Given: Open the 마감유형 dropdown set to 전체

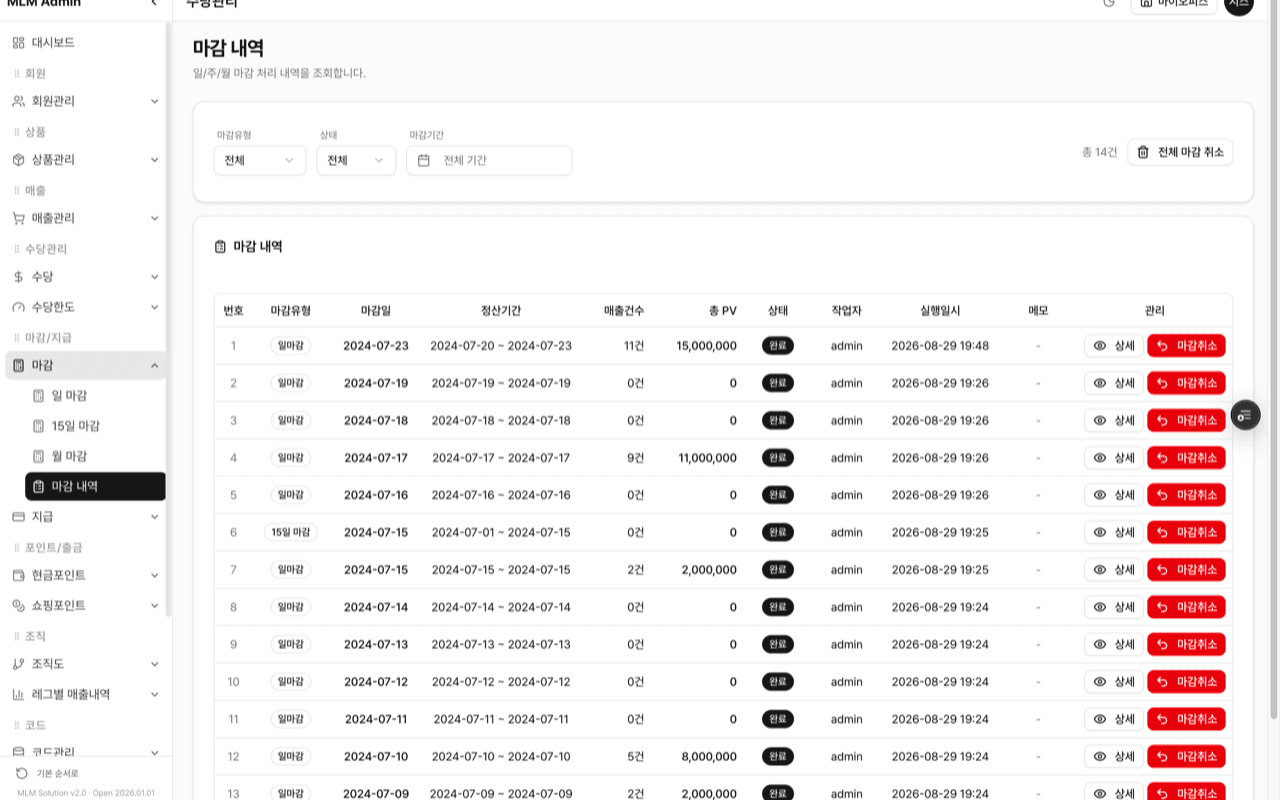Looking at the screenshot, I should coord(260,160).
